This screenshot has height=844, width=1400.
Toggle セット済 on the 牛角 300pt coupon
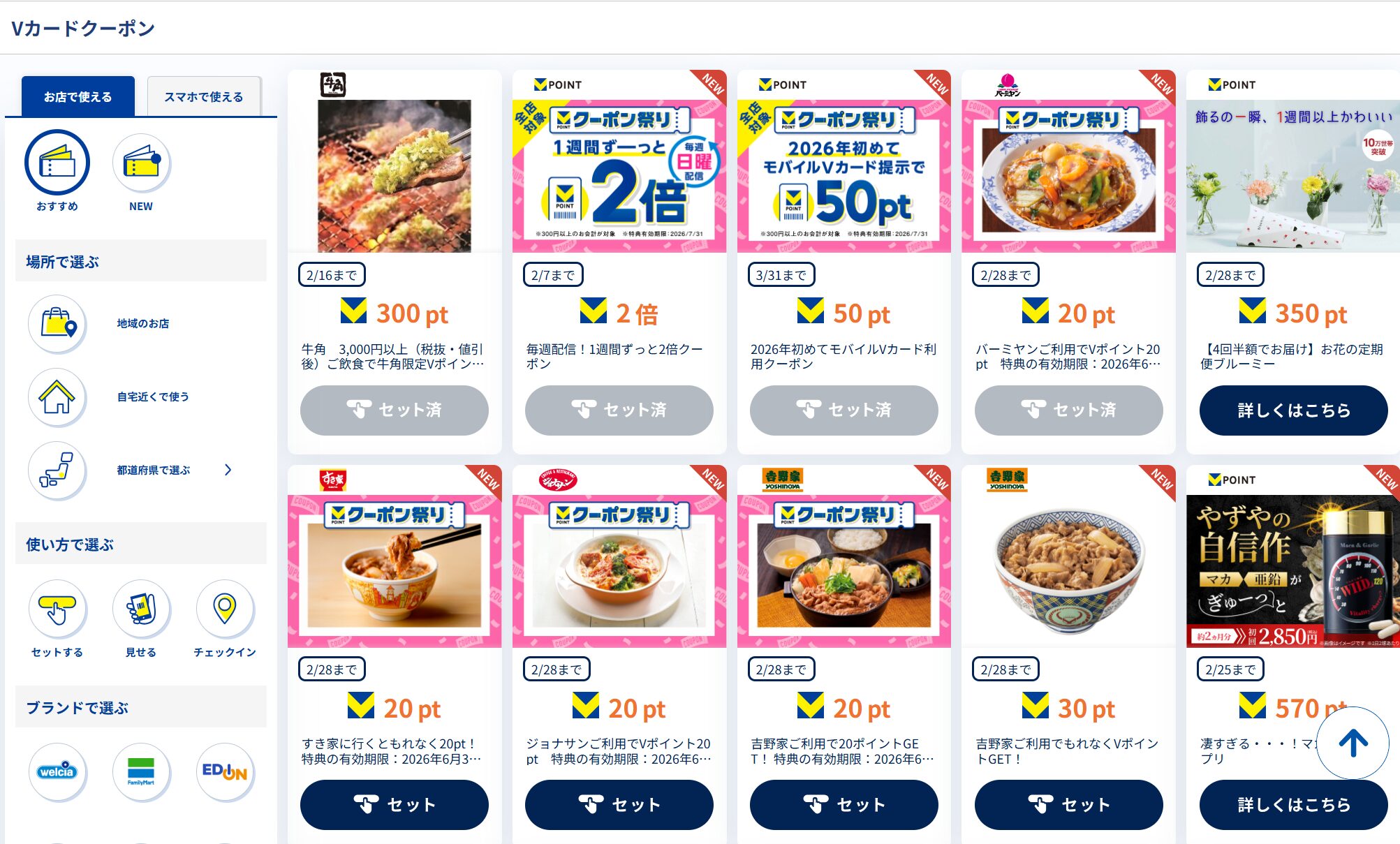(395, 410)
